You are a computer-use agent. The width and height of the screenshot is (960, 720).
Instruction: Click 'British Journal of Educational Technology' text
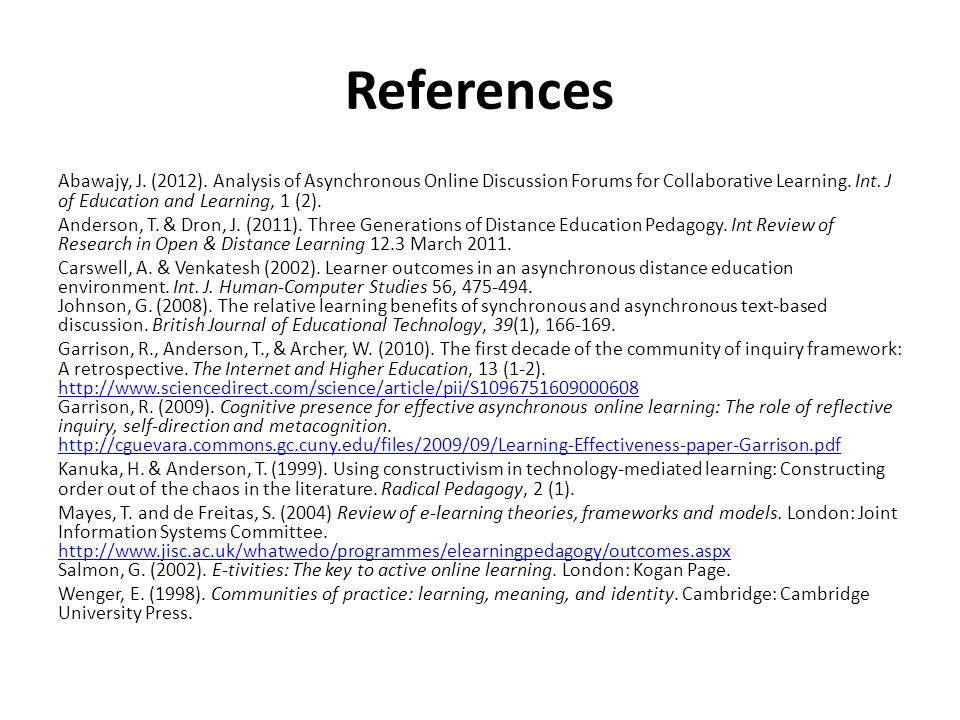click(317, 324)
